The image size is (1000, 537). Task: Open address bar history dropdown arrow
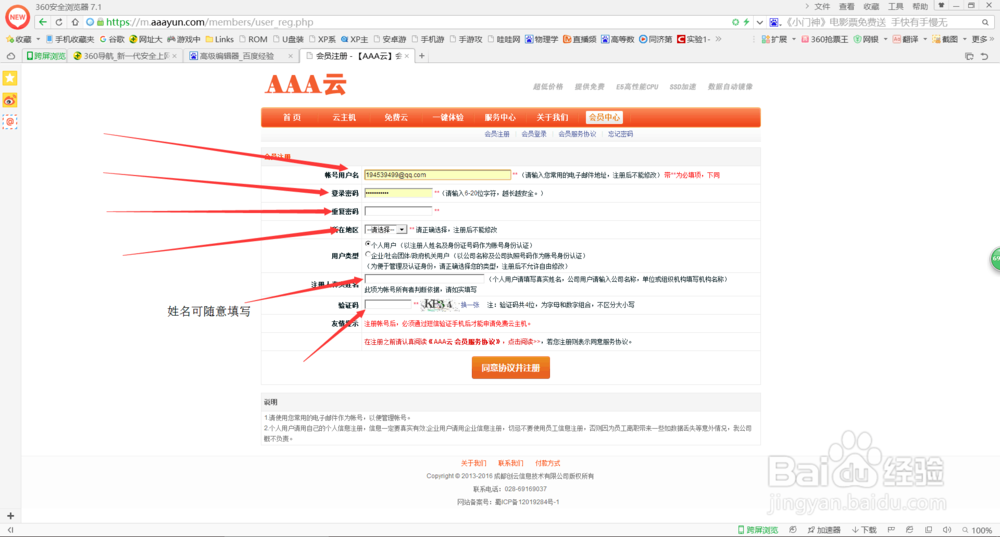pyautogui.click(x=760, y=22)
